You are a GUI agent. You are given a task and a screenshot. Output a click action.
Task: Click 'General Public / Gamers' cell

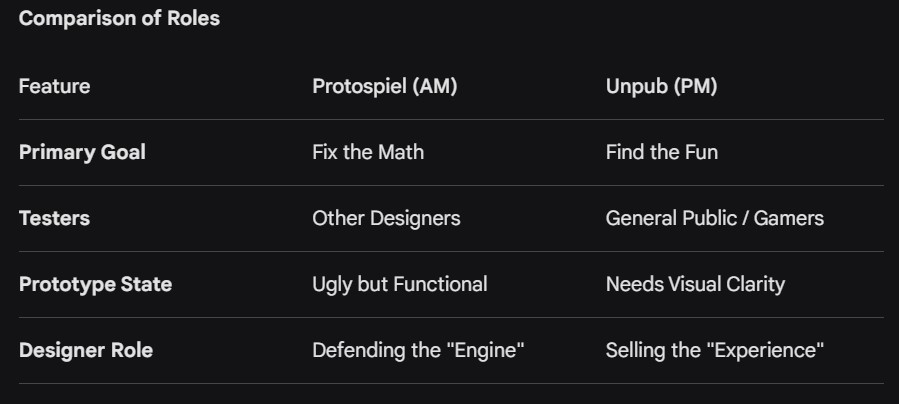coord(714,218)
